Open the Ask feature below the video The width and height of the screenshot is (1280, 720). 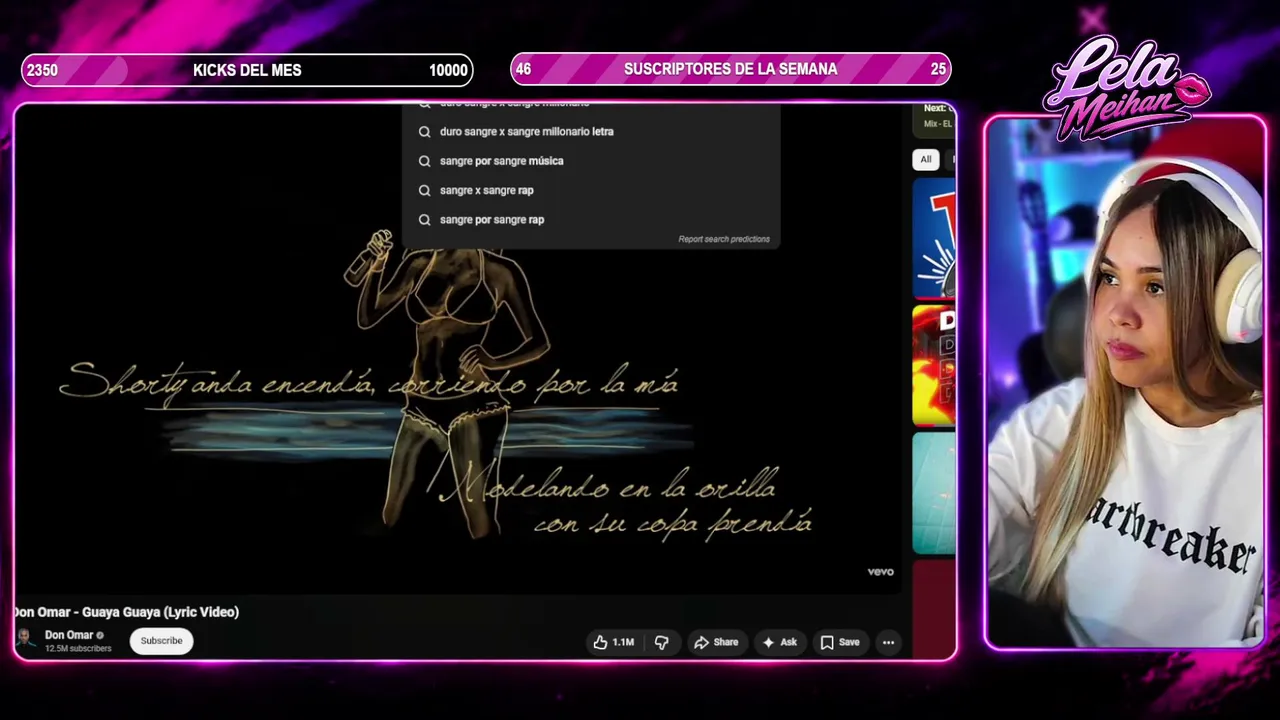pyautogui.click(x=780, y=642)
